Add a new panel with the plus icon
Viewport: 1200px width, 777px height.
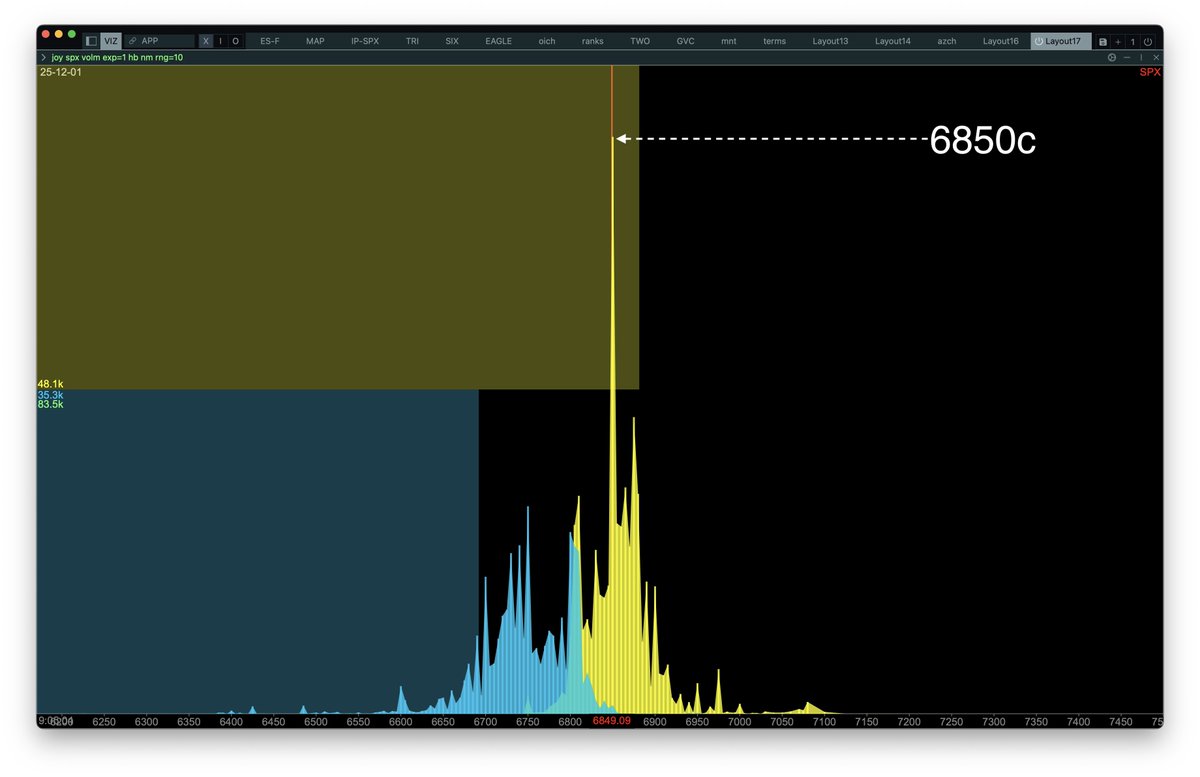[x=1118, y=42]
